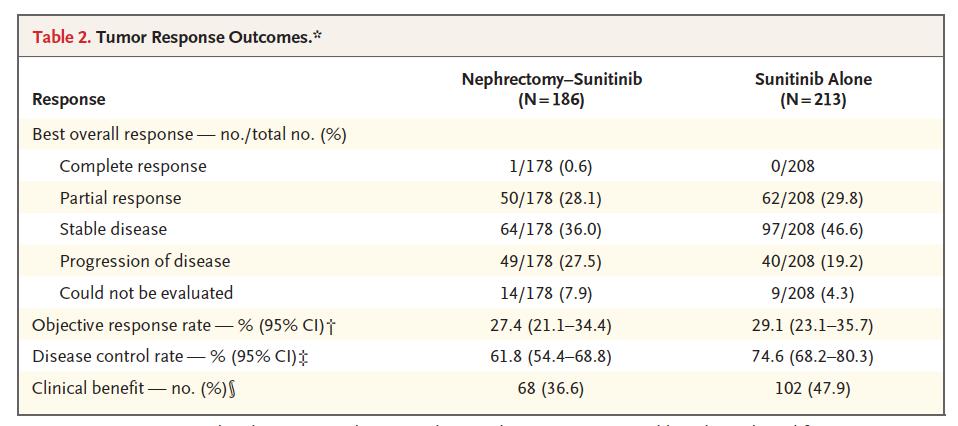Click the "Best overall response" row label
958x426 pixels.
click(x=189, y=134)
